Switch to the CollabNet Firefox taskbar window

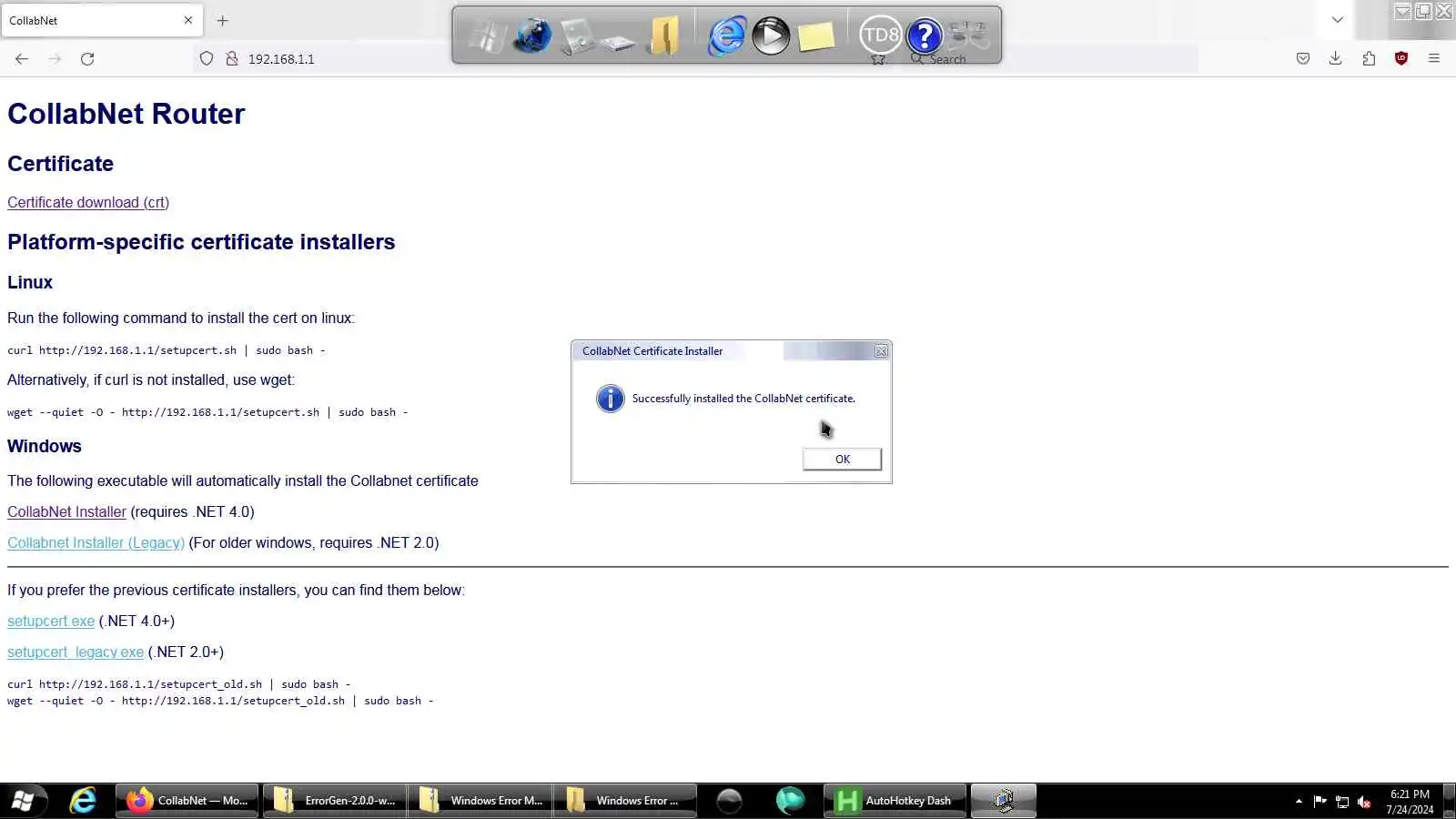click(187, 801)
